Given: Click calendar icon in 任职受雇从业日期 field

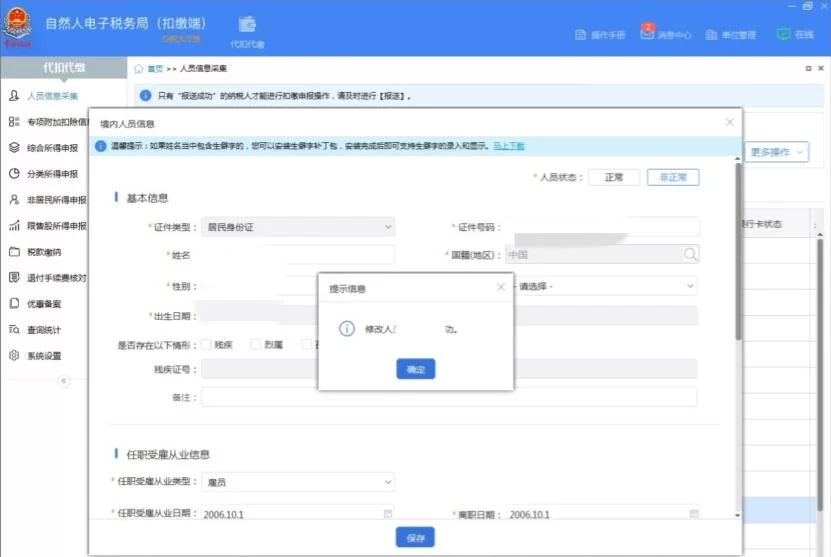Looking at the screenshot, I should 388,514.
